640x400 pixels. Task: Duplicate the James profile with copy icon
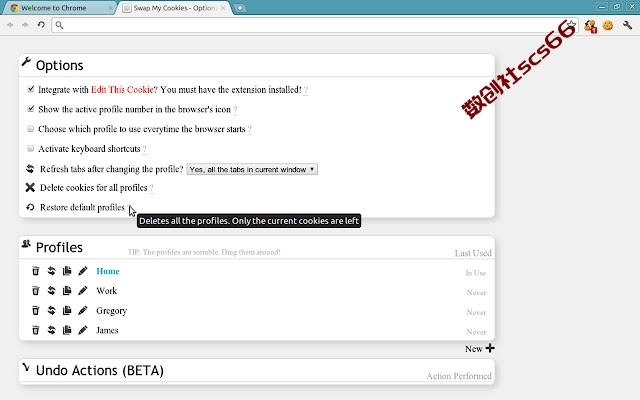[x=67, y=330]
